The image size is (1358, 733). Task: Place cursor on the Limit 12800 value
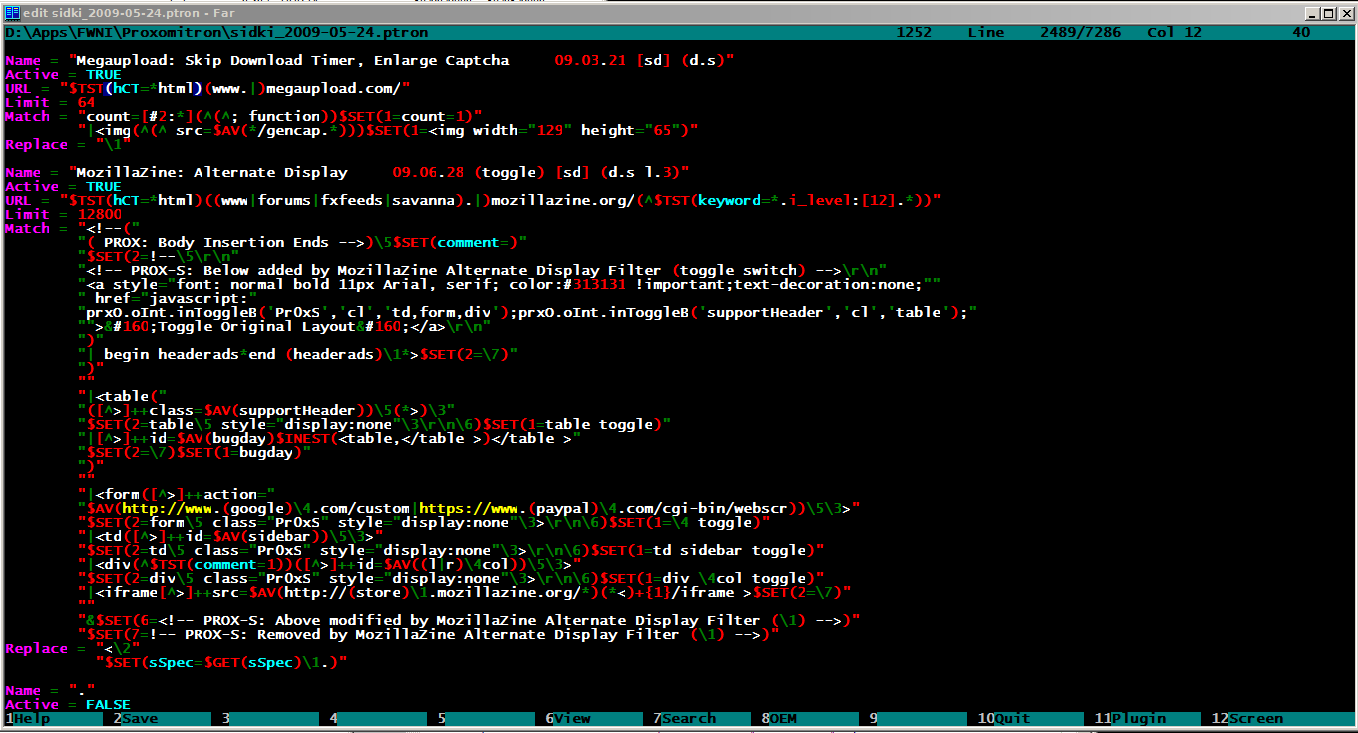[99, 215]
